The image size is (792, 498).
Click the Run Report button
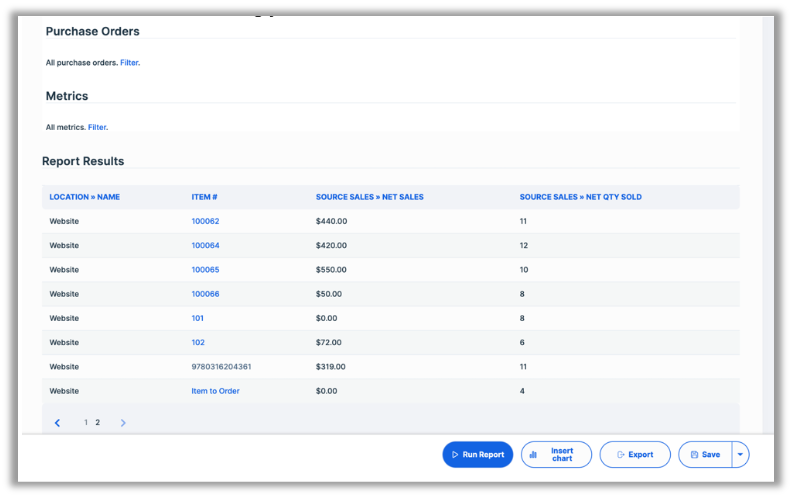pos(478,454)
